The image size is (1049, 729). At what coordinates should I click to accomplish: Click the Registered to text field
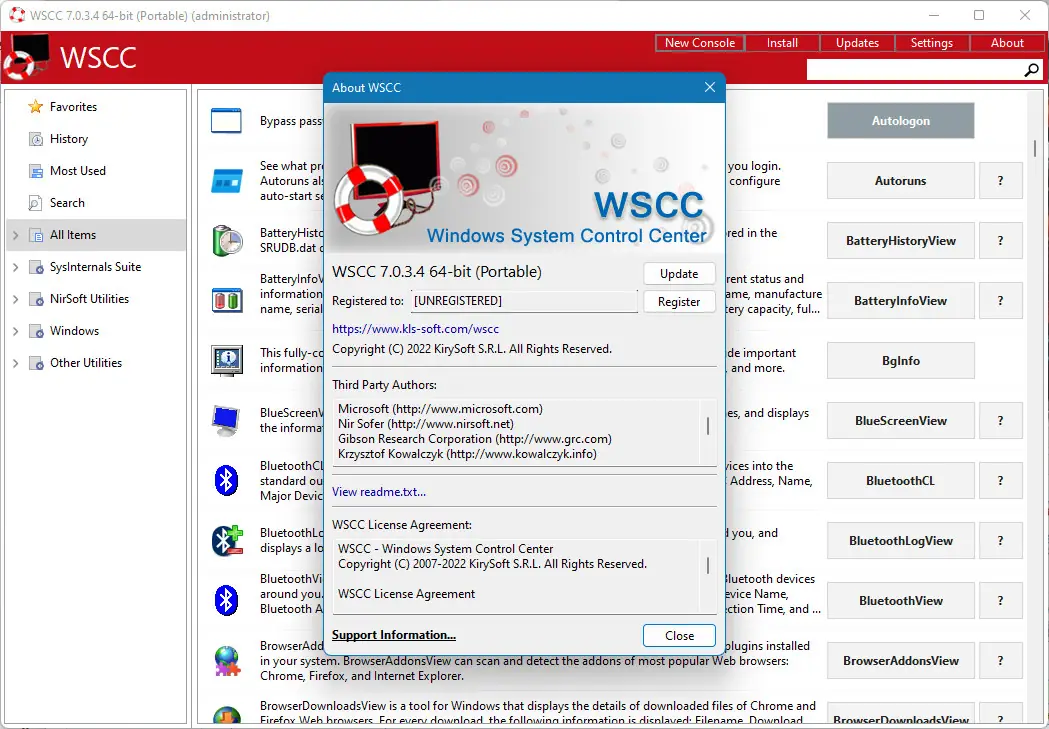tap(524, 301)
